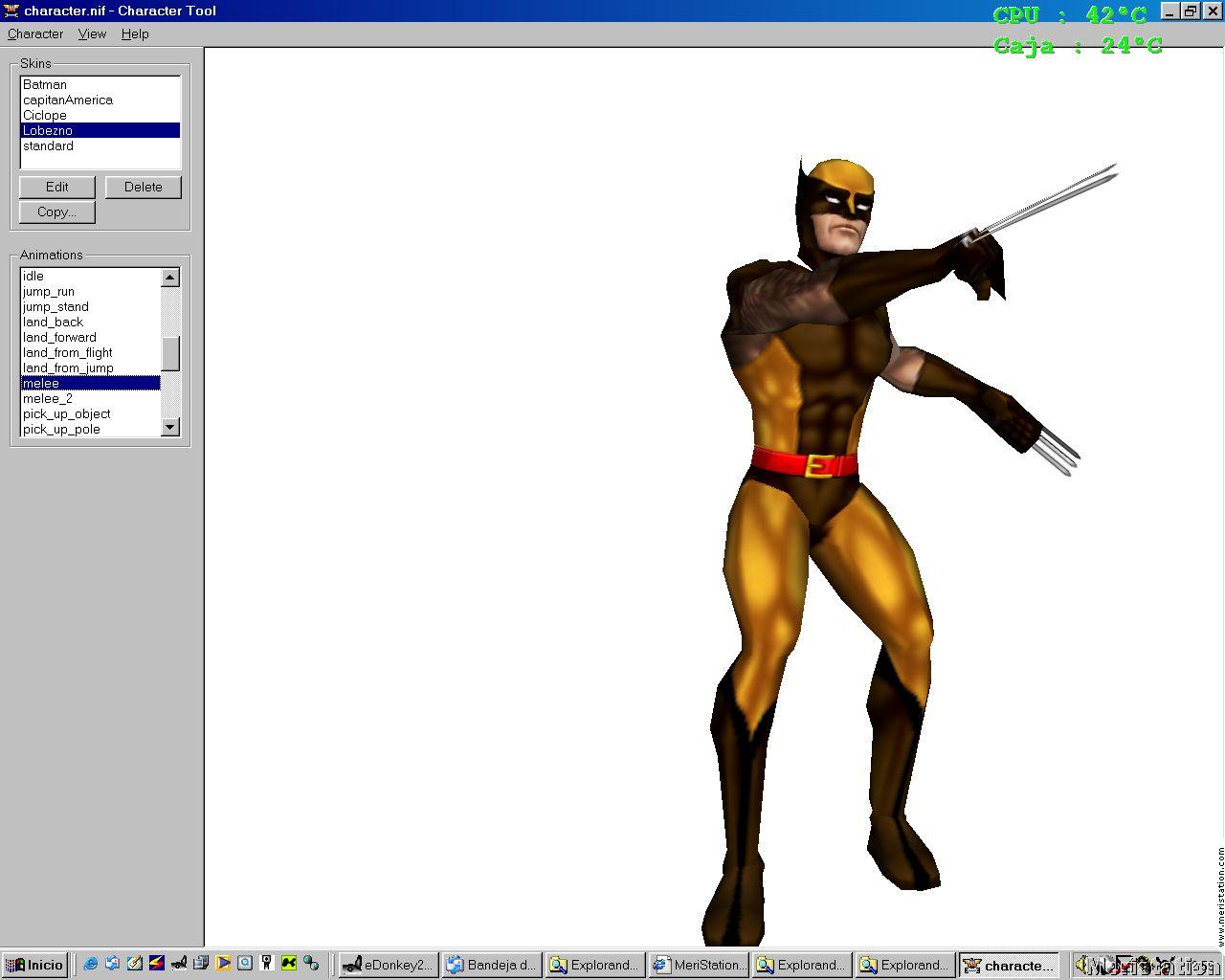The height and width of the screenshot is (980, 1225).
Task: Switch to the MeriStation taskbar window
Action: coord(699,965)
